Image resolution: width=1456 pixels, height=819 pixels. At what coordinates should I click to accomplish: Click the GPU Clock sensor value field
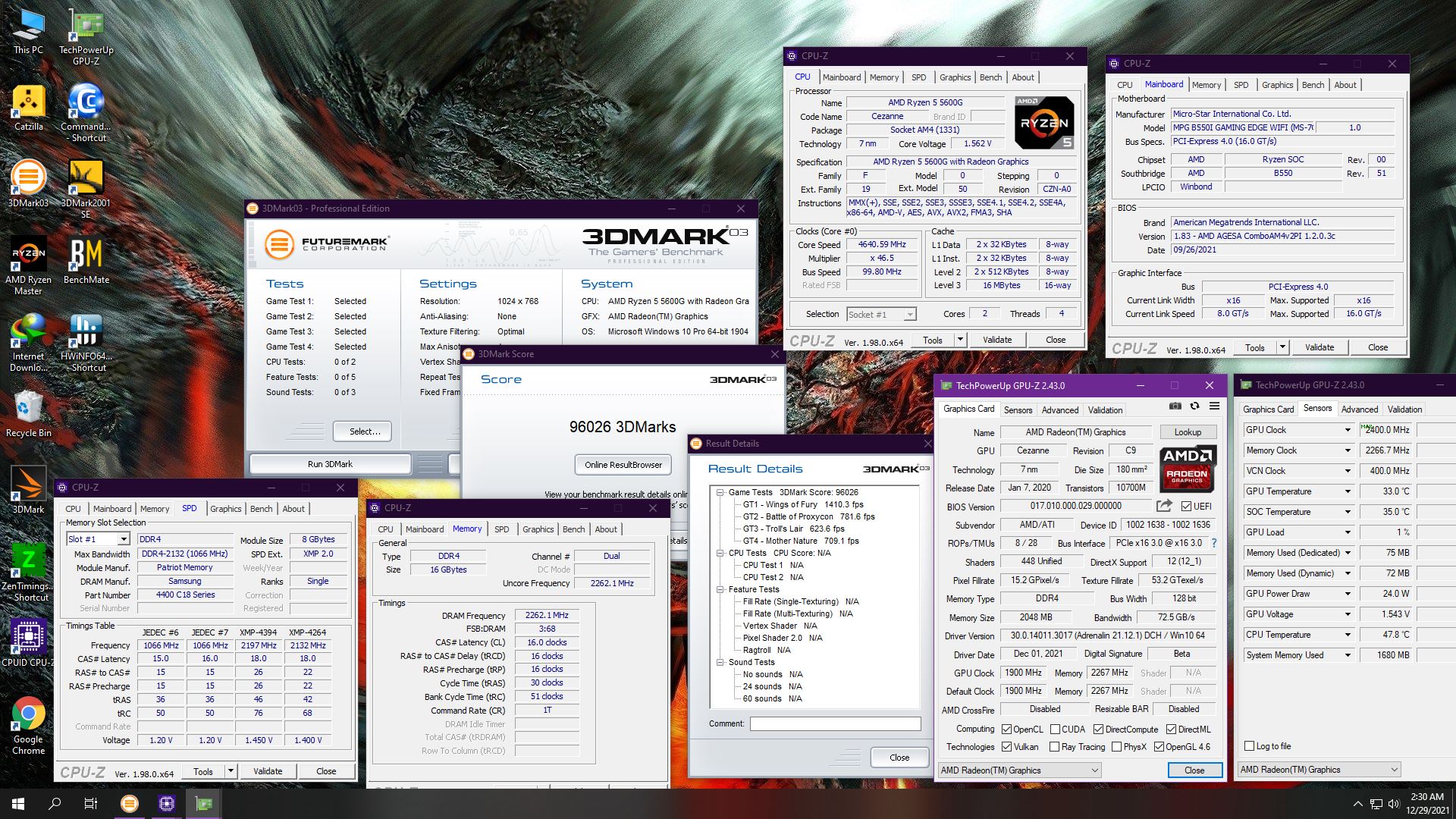coord(1385,430)
